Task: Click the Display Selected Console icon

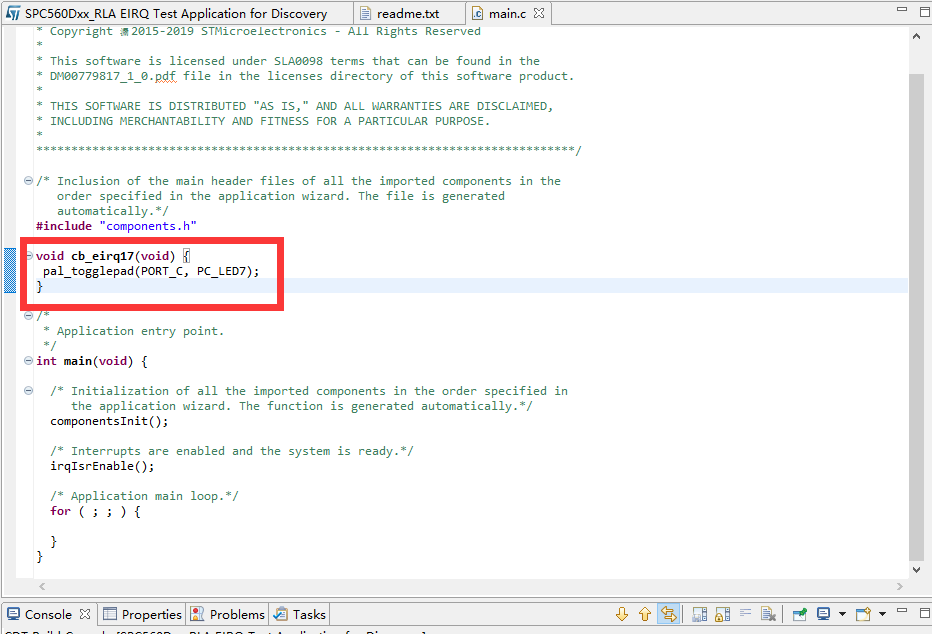Action: (x=823, y=613)
